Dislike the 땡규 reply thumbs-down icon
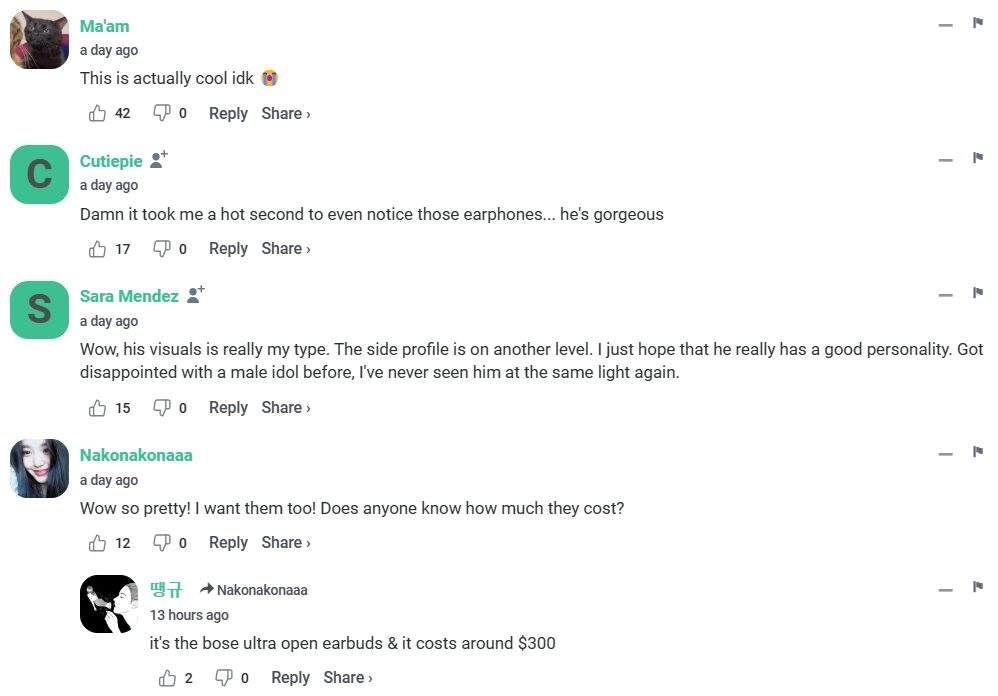The height and width of the screenshot is (696, 998). [224, 678]
